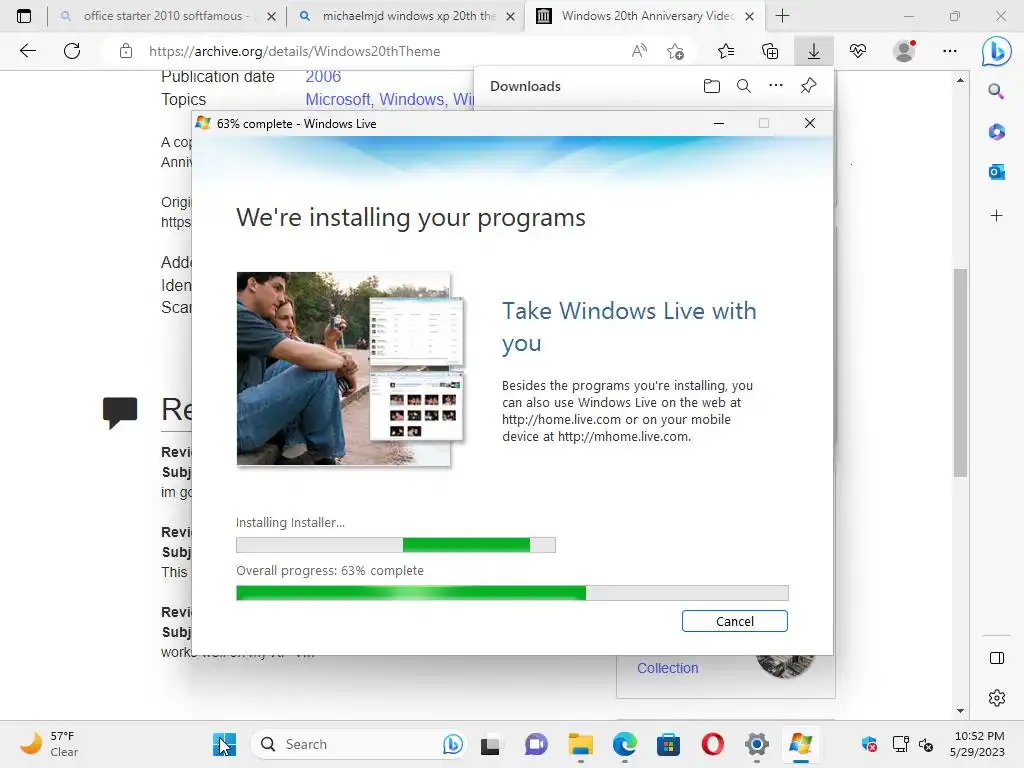Screen dimensions: 1024x768
Task: Cancel the Windows Live installation
Action: pyautogui.click(x=735, y=621)
